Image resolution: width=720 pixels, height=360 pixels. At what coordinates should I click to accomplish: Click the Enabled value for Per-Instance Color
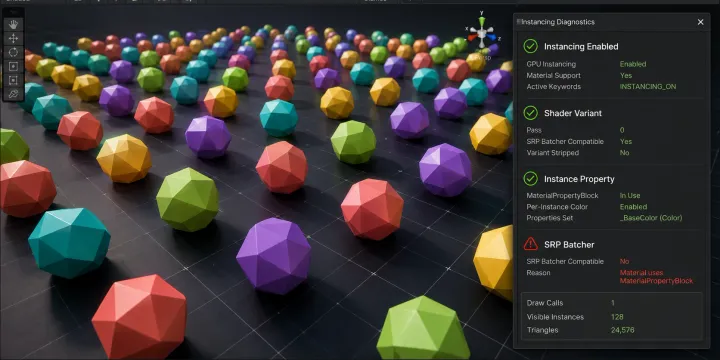click(633, 207)
